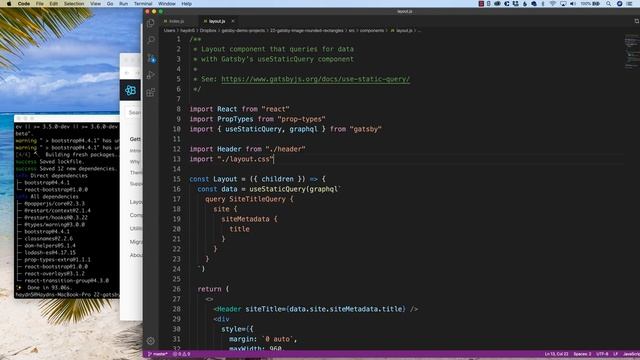Viewport: 640px width, 360px height.
Task: Open the Terminal menu
Action: (143, 4)
